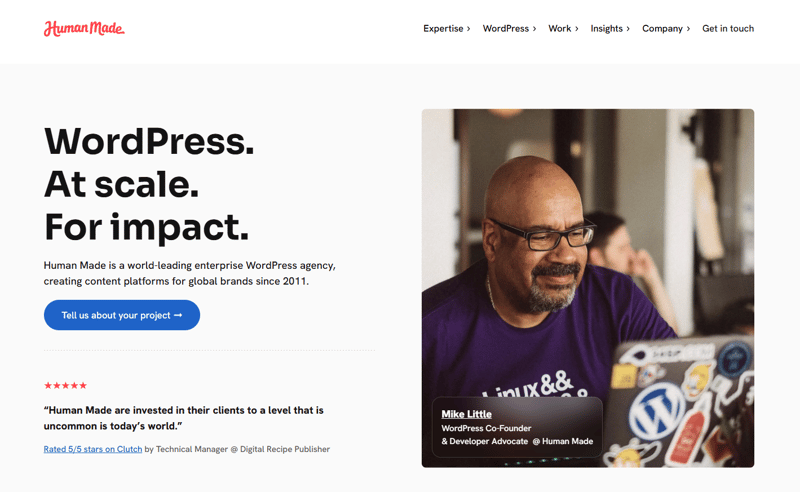Expand the chevron next to Expertise
The width and height of the screenshot is (800, 492).
(468, 29)
